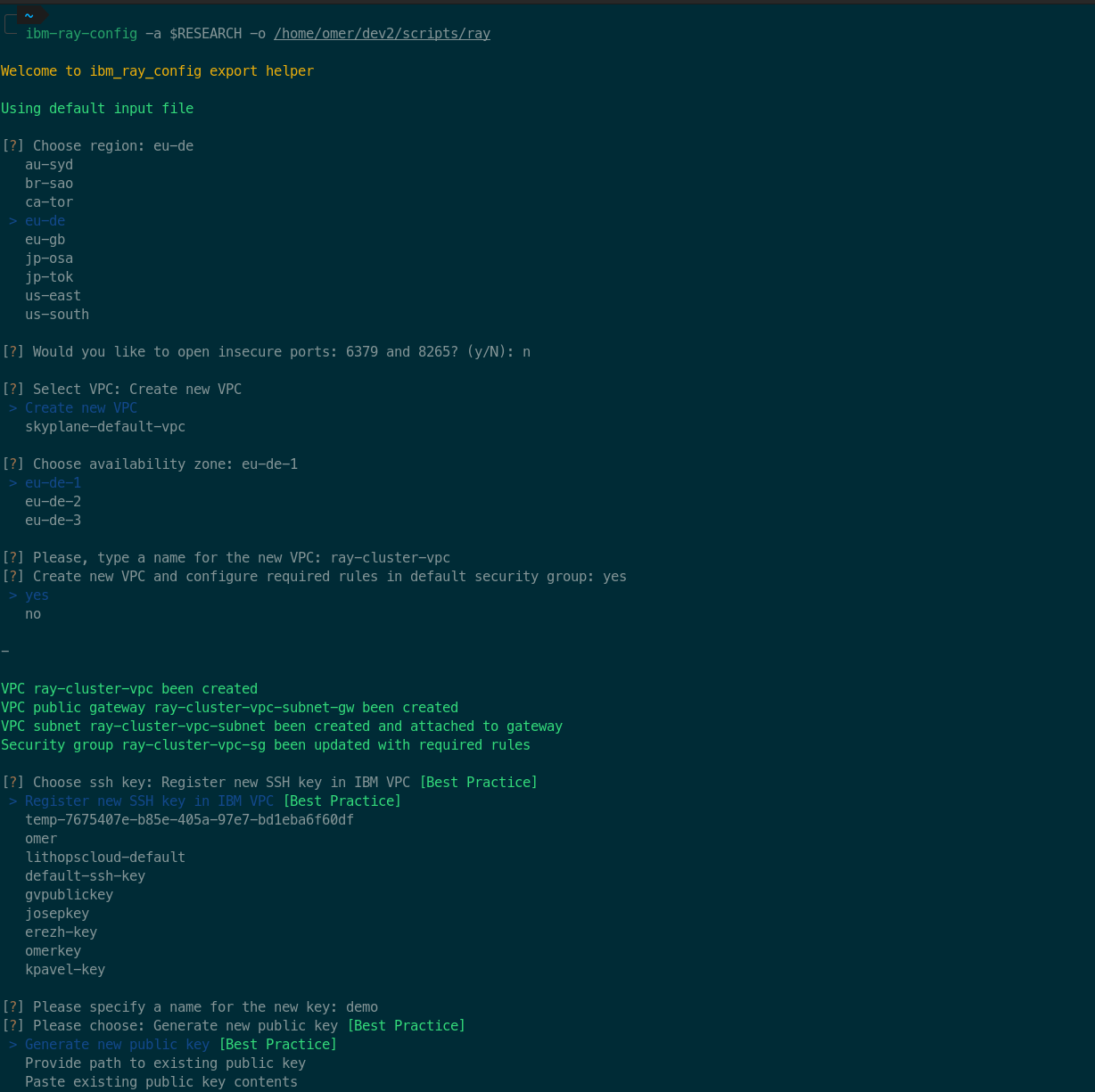Select the us-south region option
Viewport: 1095px width, 1092px height.
[x=57, y=315]
